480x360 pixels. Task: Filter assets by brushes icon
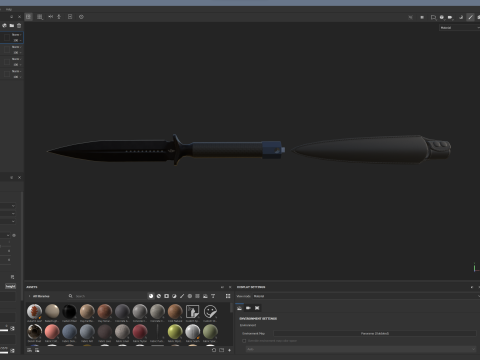[182, 296]
